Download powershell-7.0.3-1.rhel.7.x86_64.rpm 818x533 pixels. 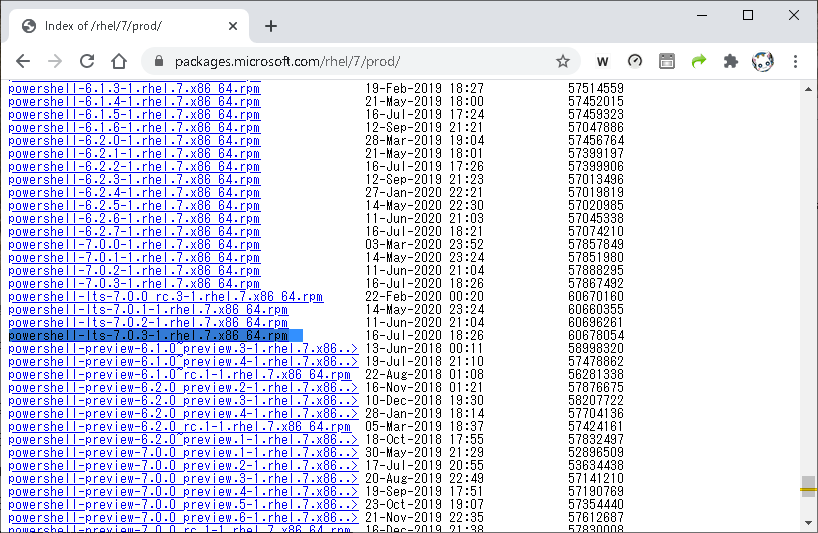134,284
